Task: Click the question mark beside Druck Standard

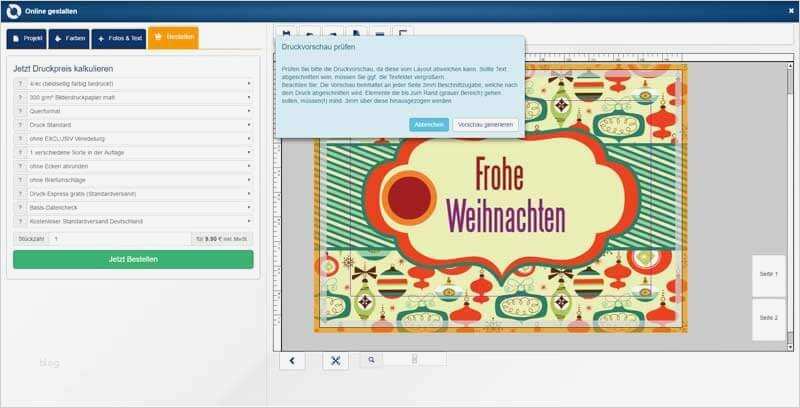Action: click(x=20, y=125)
